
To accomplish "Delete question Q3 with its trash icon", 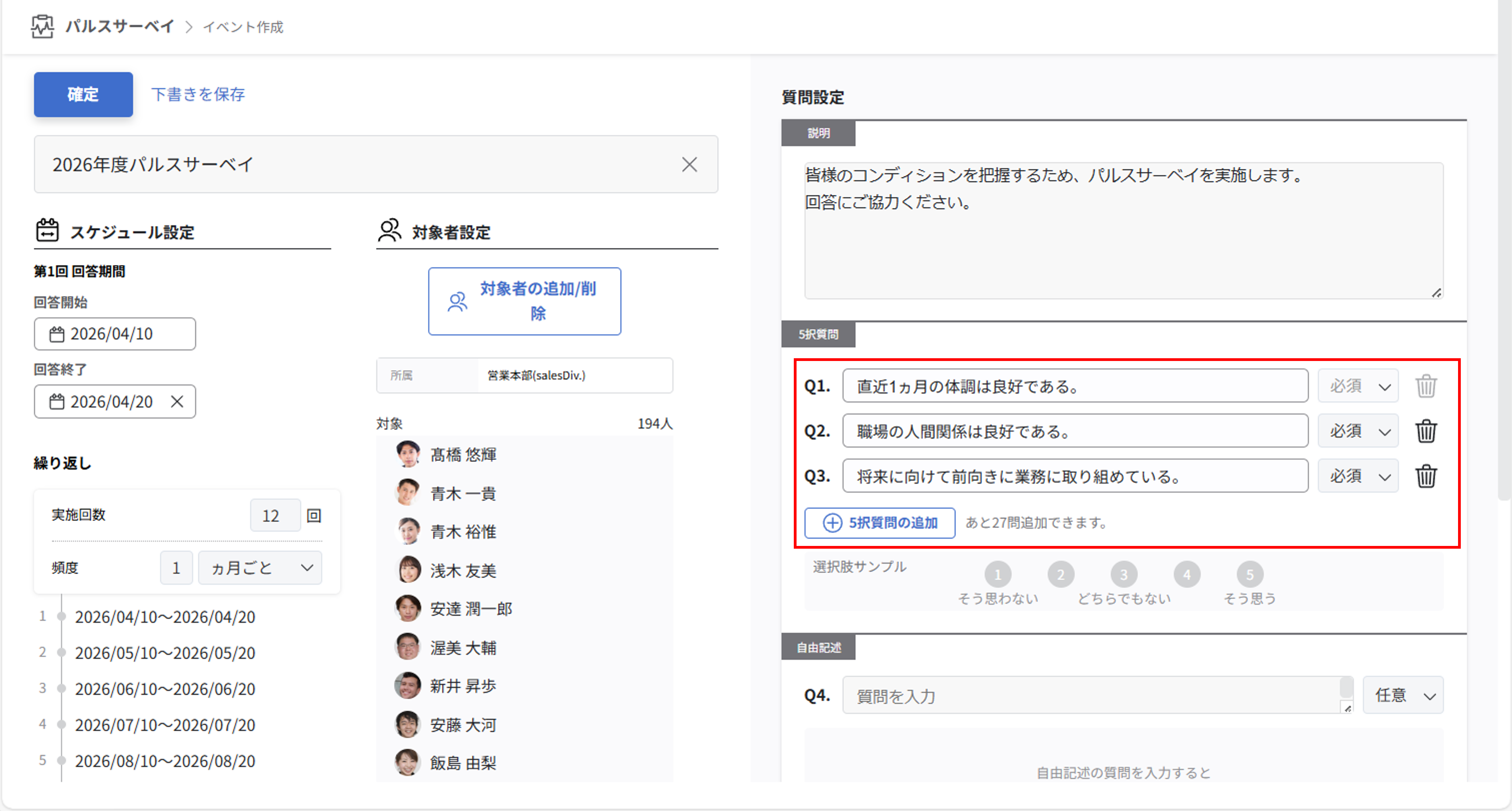I will coord(1427,476).
